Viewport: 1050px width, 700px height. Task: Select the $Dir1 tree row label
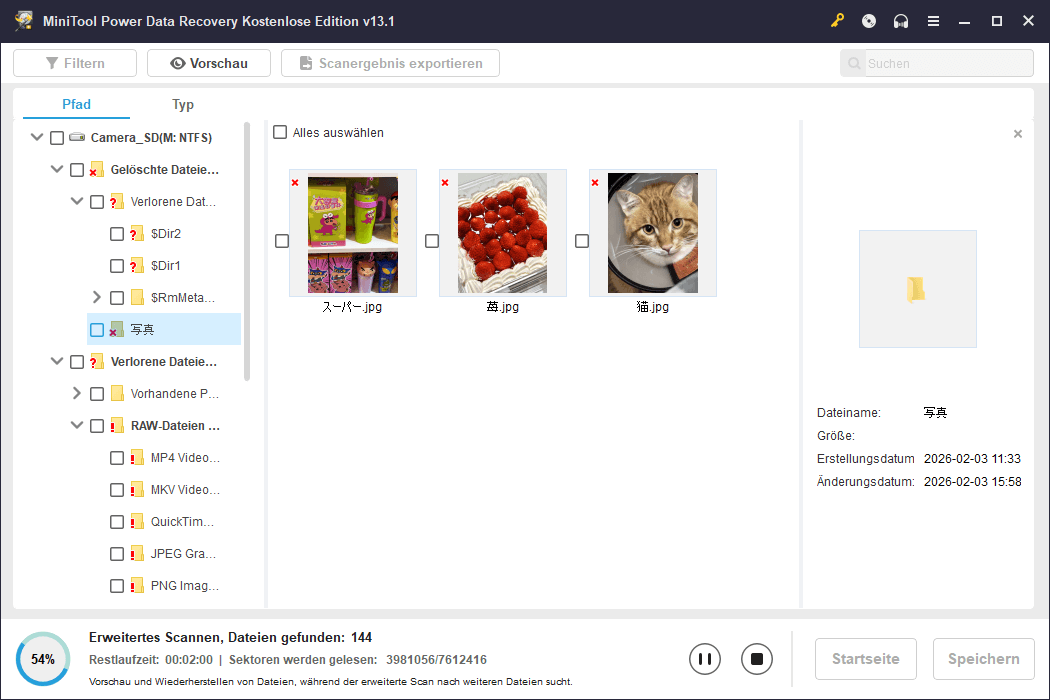[165, 266]
